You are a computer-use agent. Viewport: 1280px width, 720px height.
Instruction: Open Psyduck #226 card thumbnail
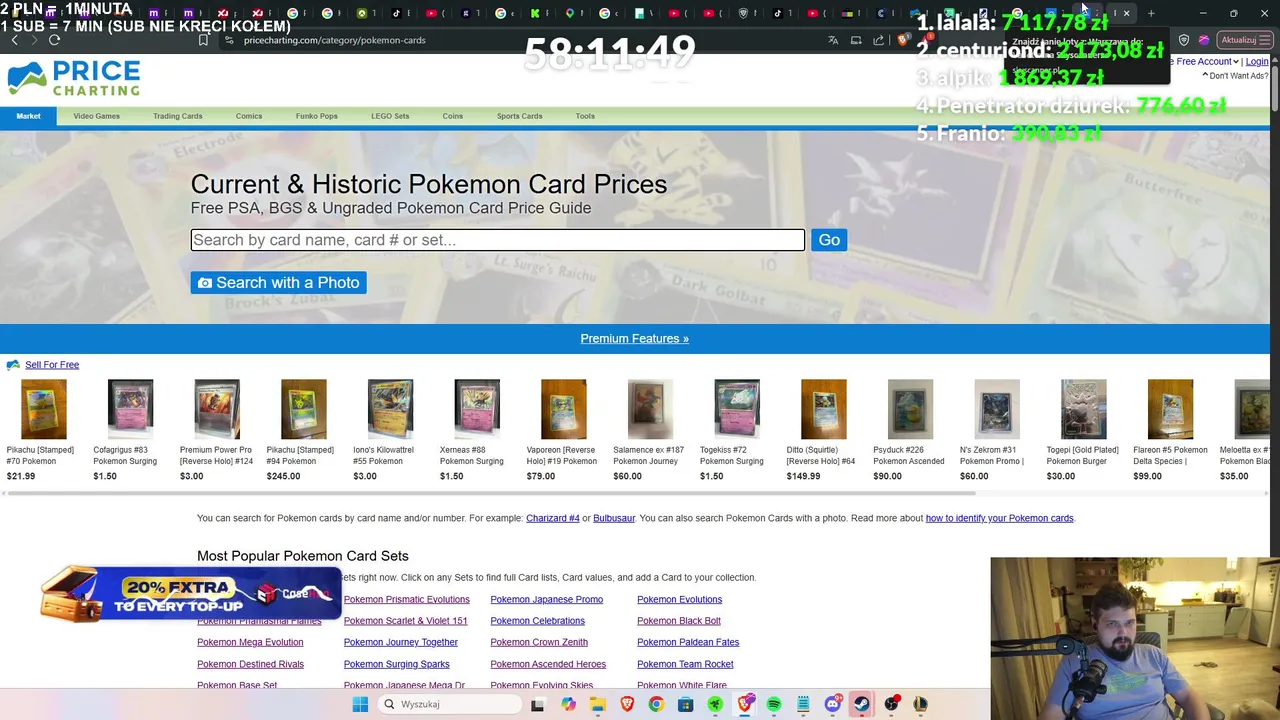click(x=910, y=409)
